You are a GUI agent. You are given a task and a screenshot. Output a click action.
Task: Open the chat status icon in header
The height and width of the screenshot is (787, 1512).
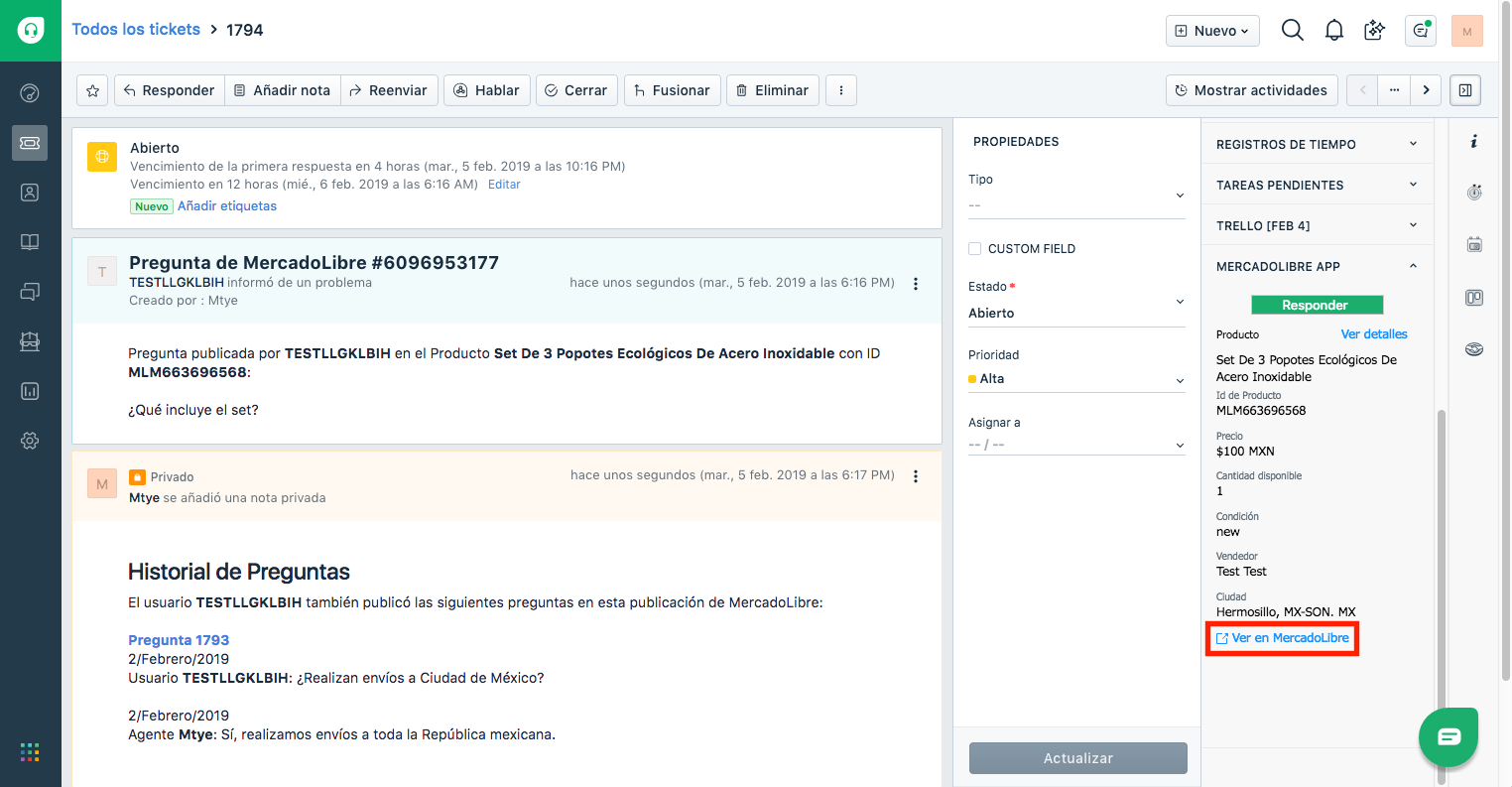pyautogui.click(x=1421, y=31)
